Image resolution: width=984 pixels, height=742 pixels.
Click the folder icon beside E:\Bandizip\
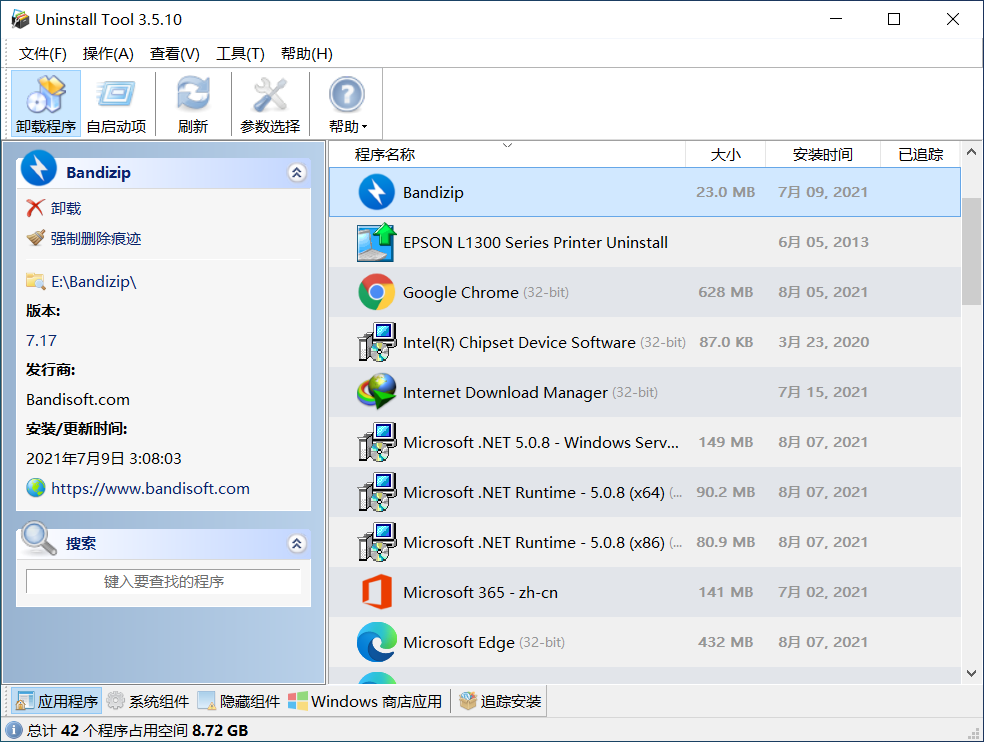point(36,281)
